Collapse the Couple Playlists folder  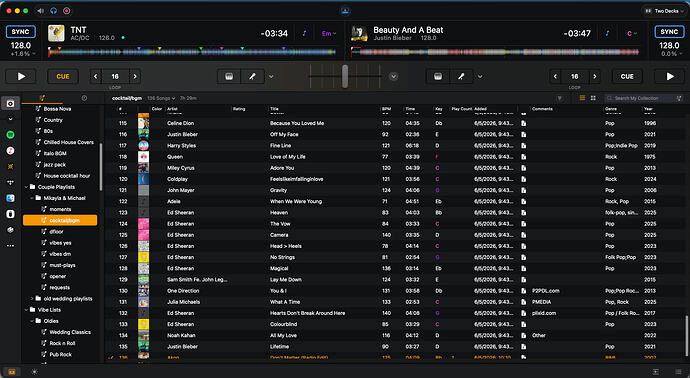(x=26, y=187)
